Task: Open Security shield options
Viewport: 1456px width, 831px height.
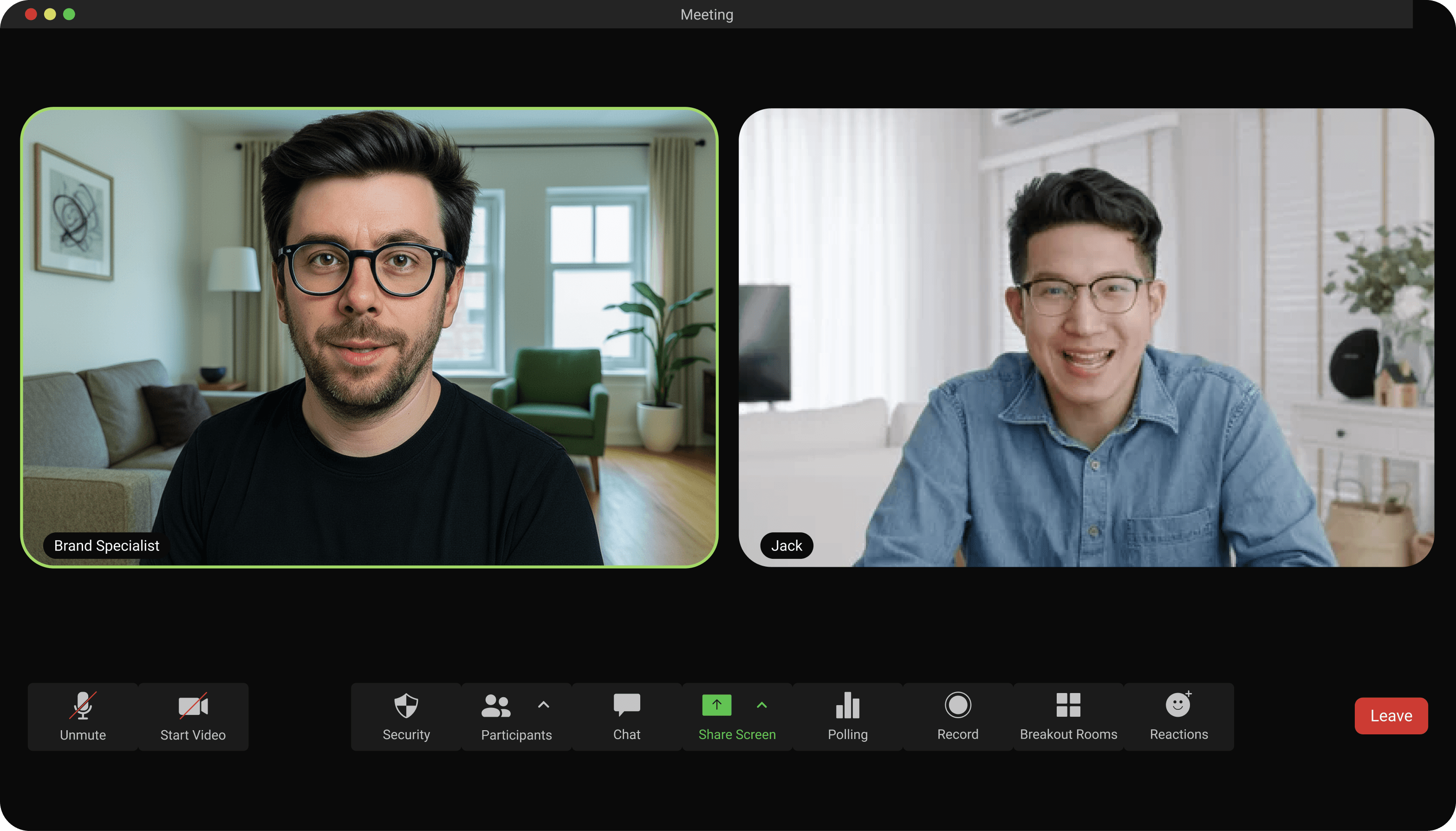Action: pos(406,716)
